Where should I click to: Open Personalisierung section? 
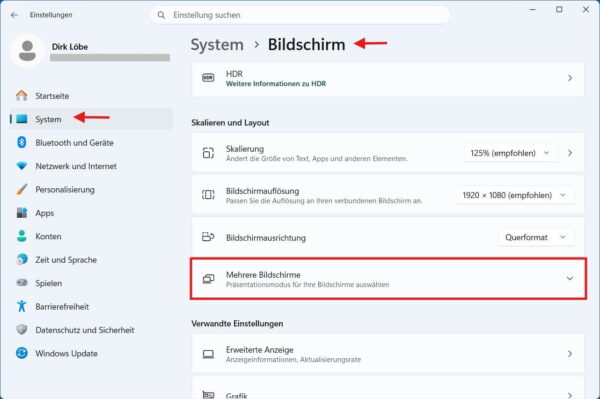point(91,189)
